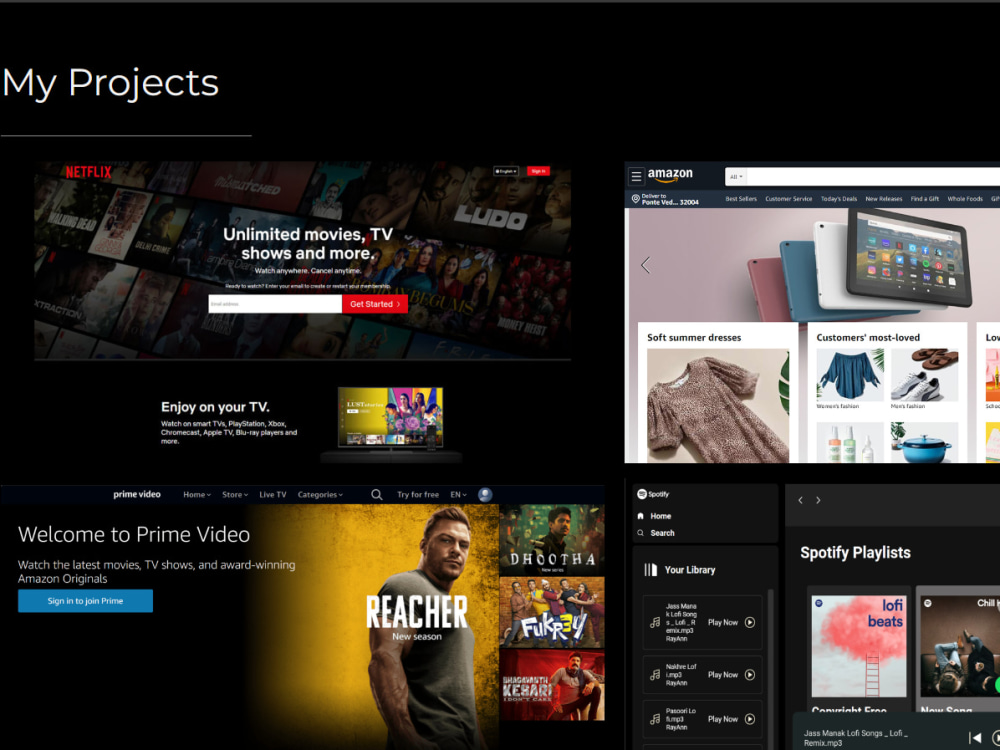Click music note icon beside Nakhre Lofi
1000x750 pixels.
[655, 675]
